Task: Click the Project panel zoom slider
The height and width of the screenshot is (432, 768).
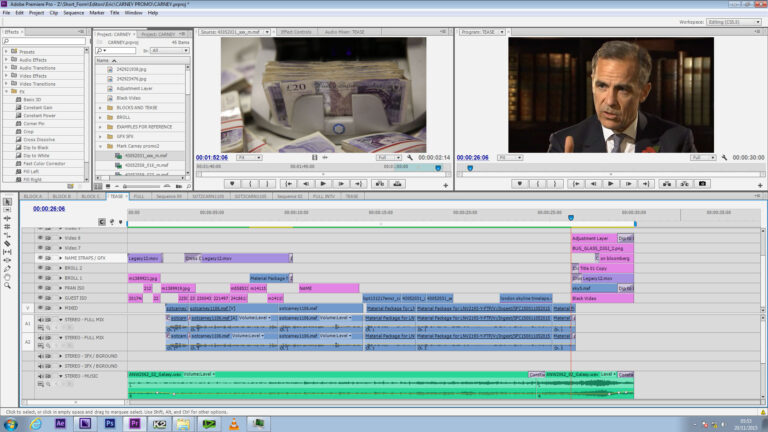Action: tap(142, 187)
